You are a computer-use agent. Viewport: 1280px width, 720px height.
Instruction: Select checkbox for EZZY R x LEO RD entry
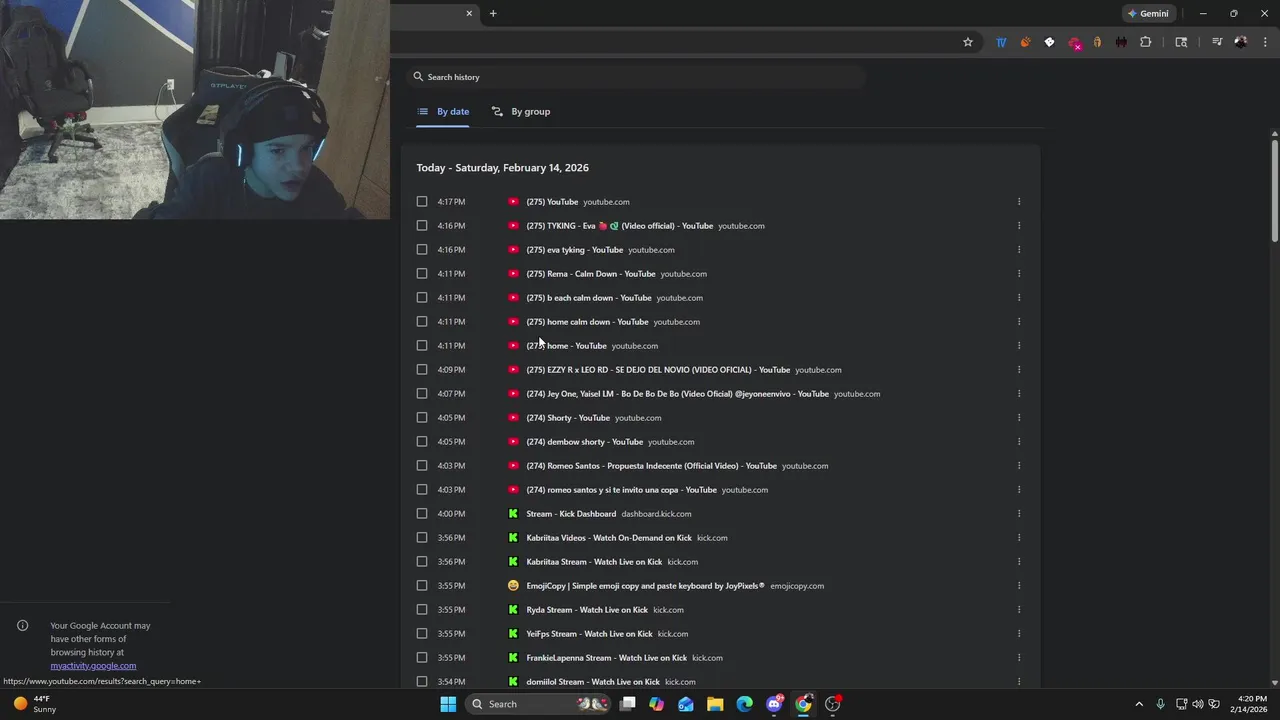click(422, 369)
